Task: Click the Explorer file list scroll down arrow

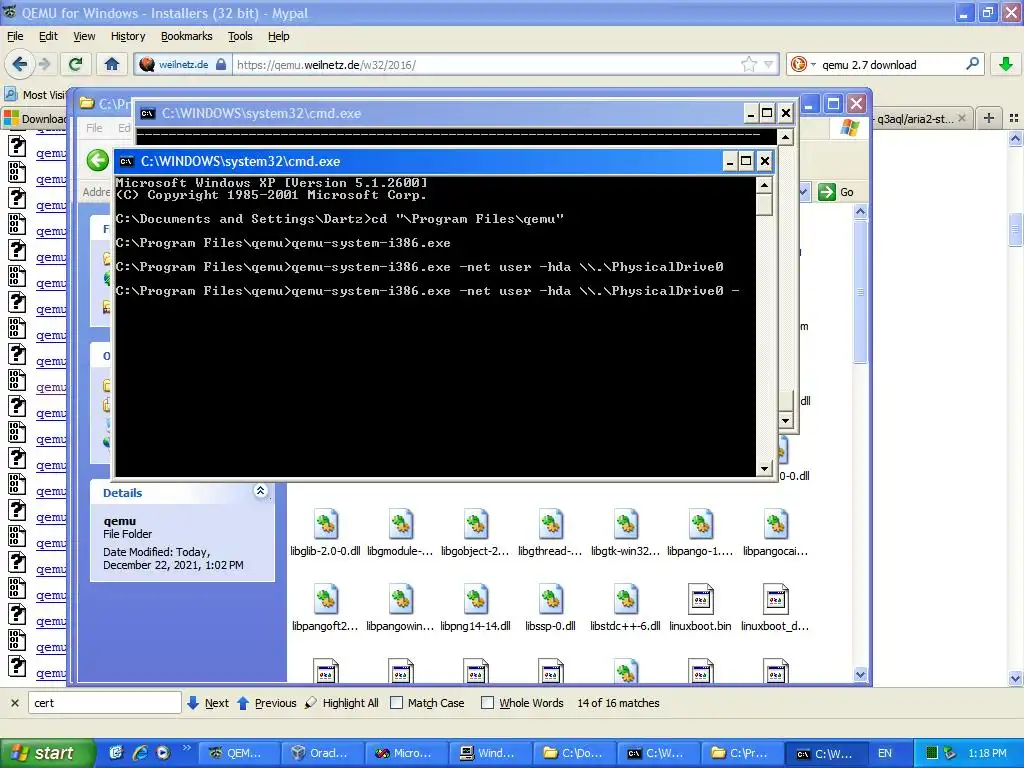Action: point(860,675)
